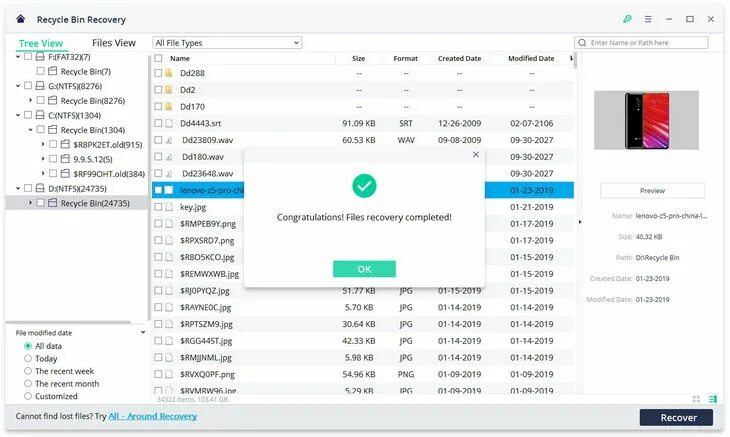The image size is (730, 437).
Task: Select the Customized radio button
Action: pos(28,396)
